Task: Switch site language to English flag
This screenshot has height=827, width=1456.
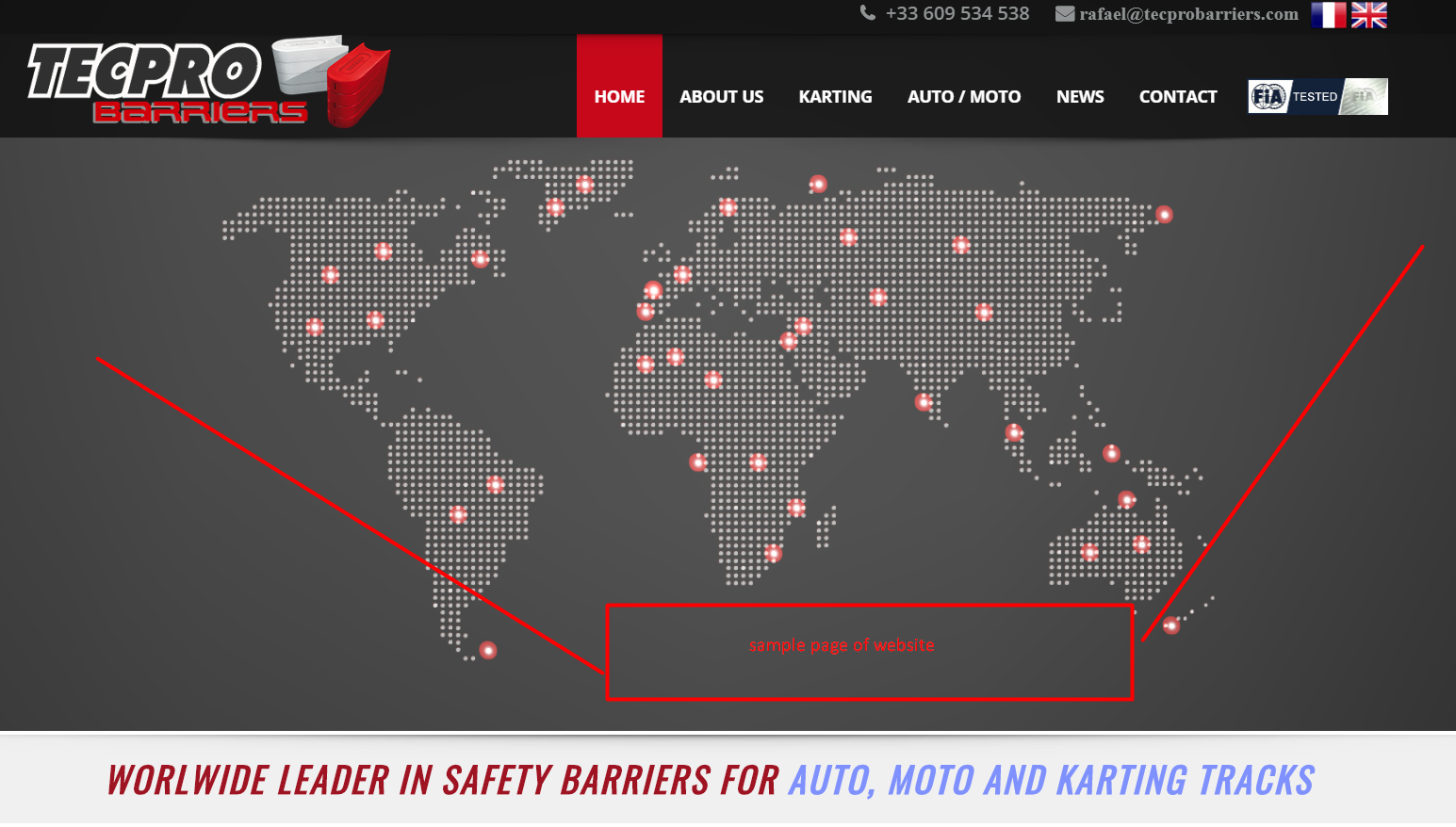Action: [1368, 15]
